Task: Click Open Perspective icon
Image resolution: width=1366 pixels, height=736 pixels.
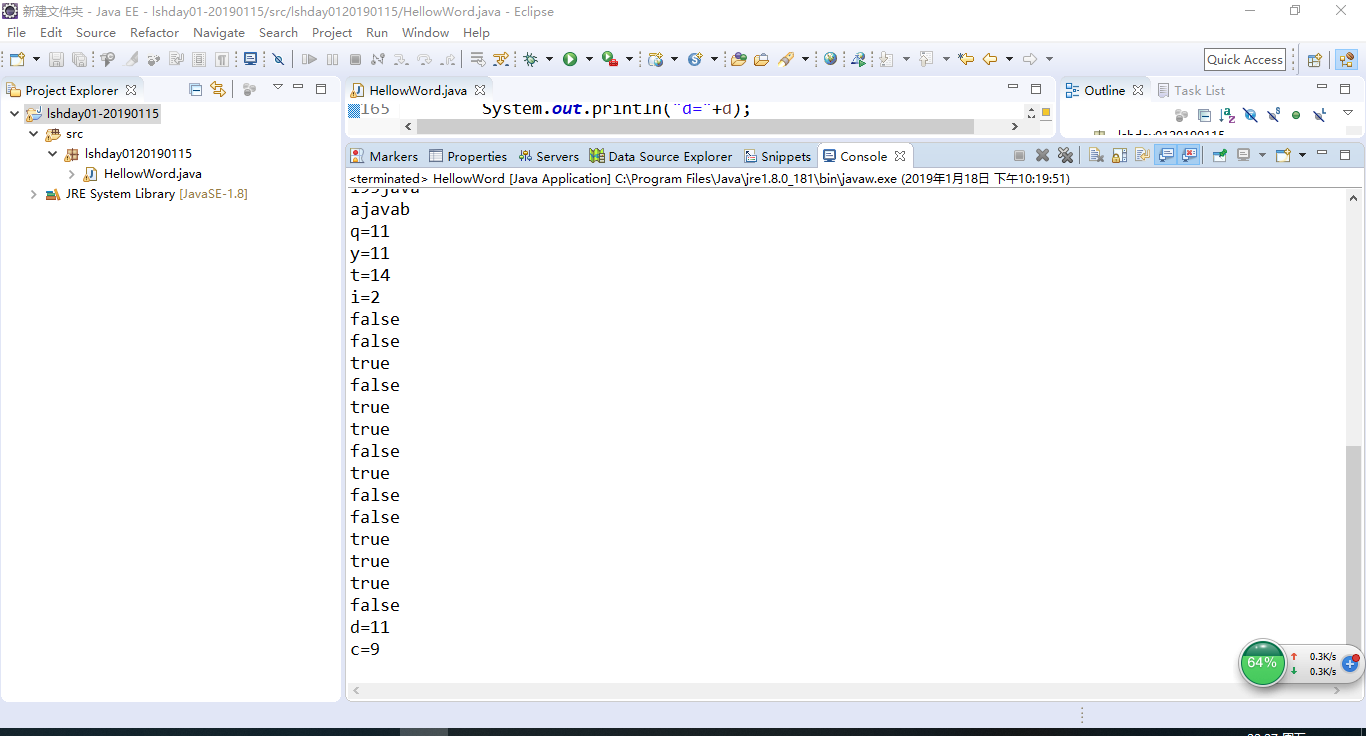Action: click(1315, 60)
